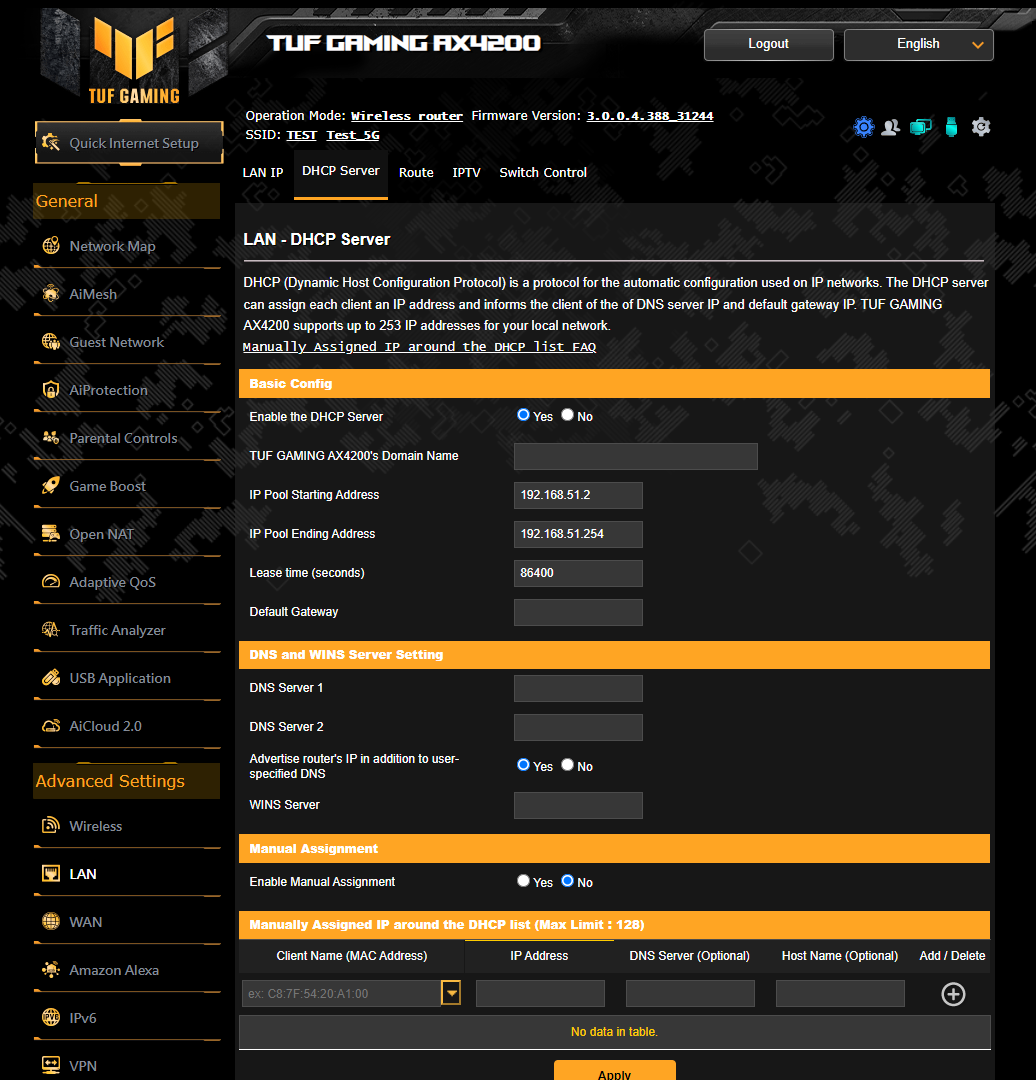The width and height of the screenshot is (1036, 1080).
Task: Click the Domain Name input field
Action: point(636,456)
